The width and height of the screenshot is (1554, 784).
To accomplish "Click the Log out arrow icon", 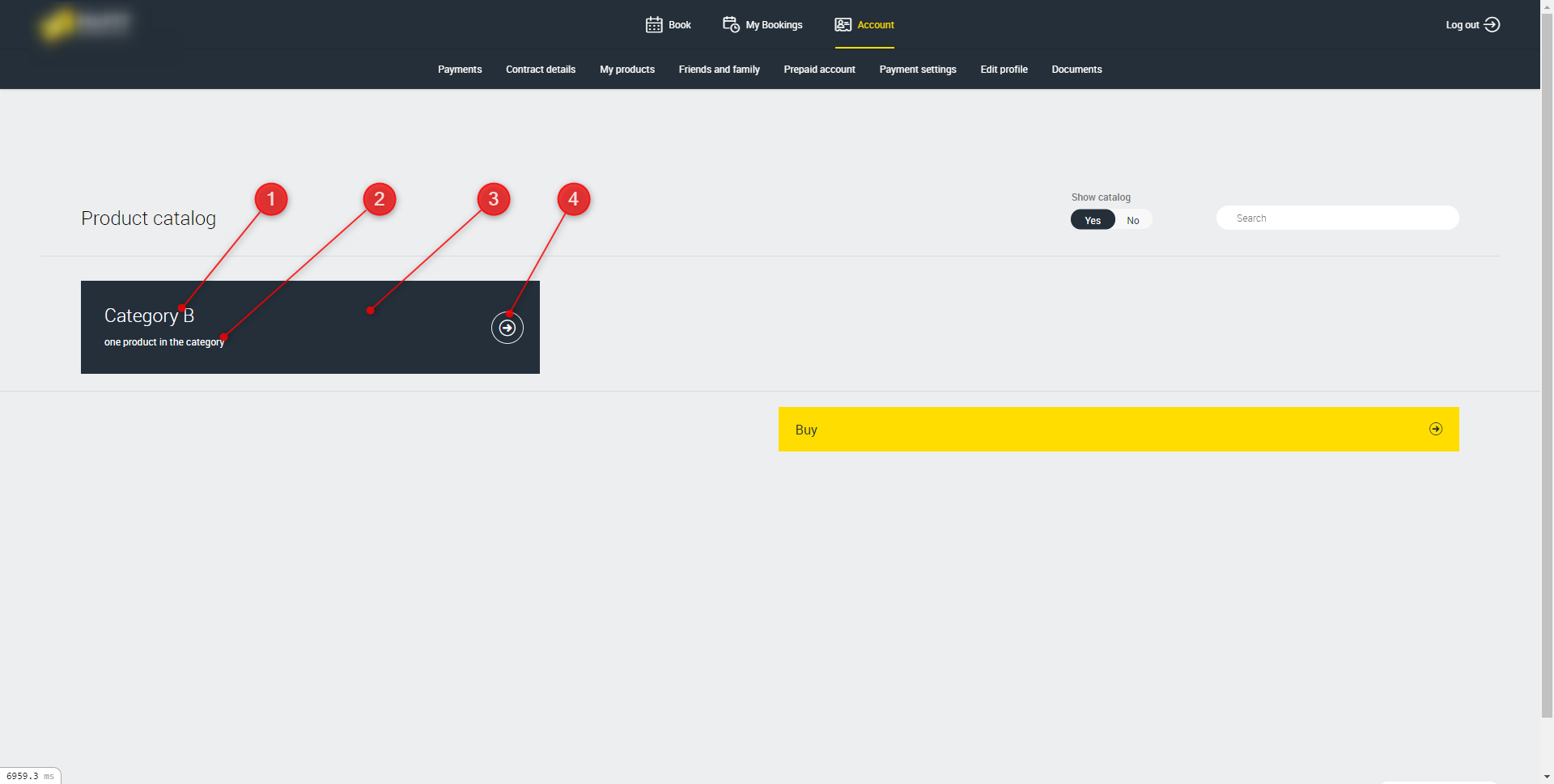I will pos(1492,25).
